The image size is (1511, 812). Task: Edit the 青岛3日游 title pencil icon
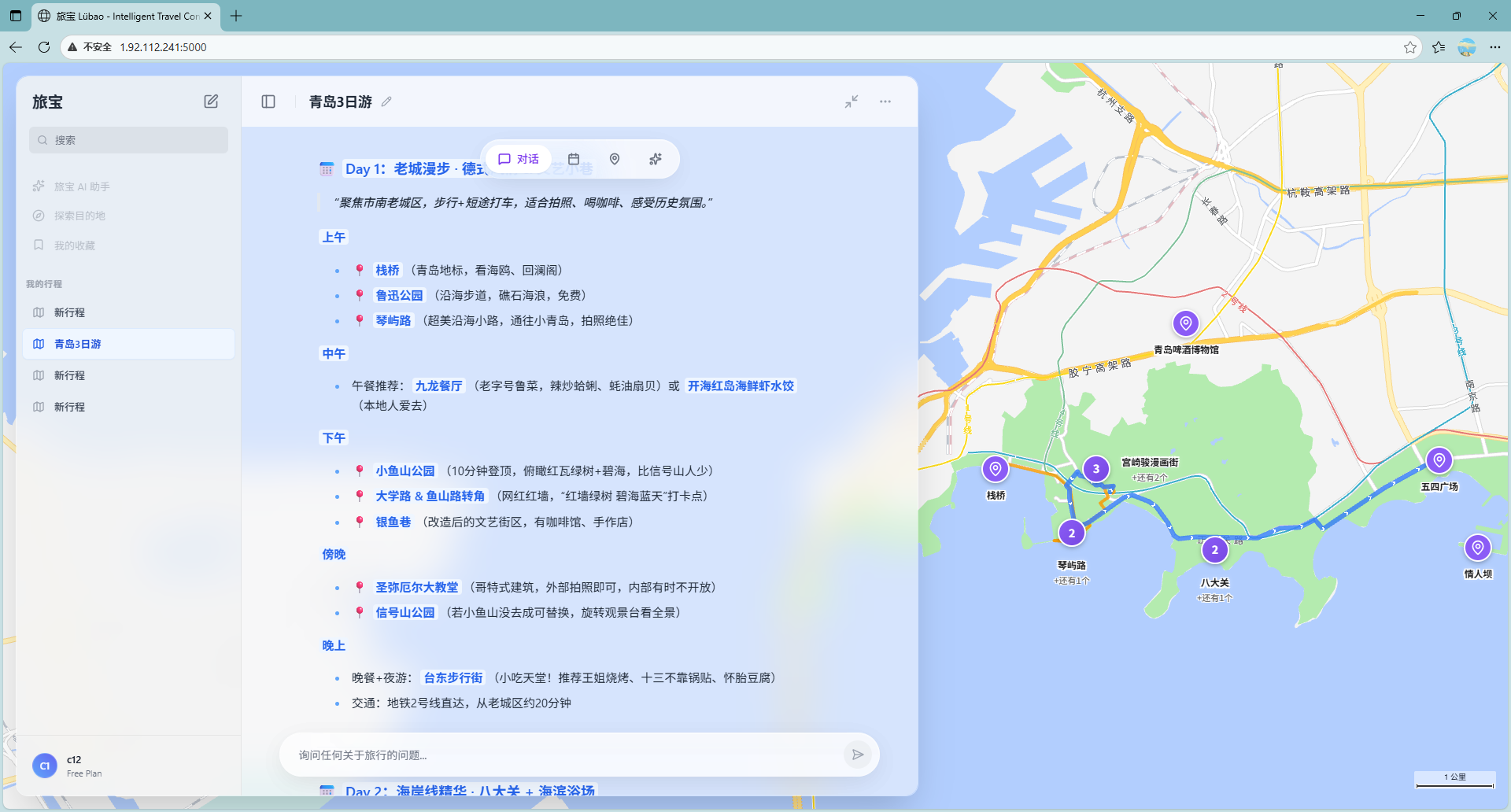click(386, 101)
